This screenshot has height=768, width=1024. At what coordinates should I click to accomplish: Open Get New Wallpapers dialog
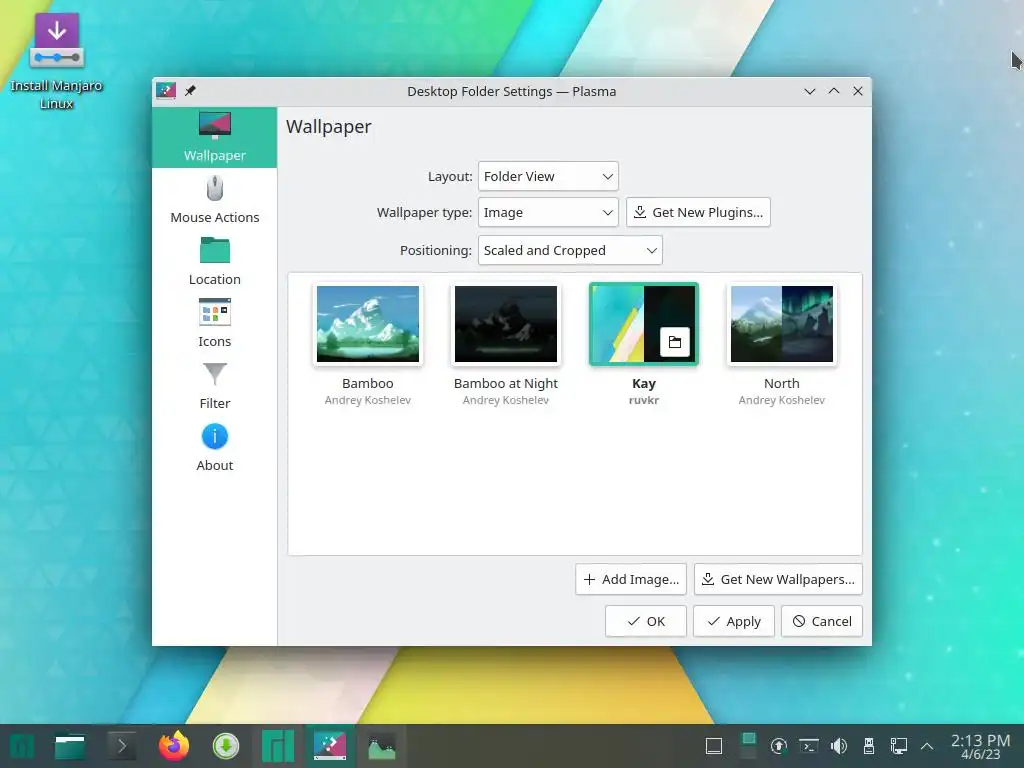point(778,579)
